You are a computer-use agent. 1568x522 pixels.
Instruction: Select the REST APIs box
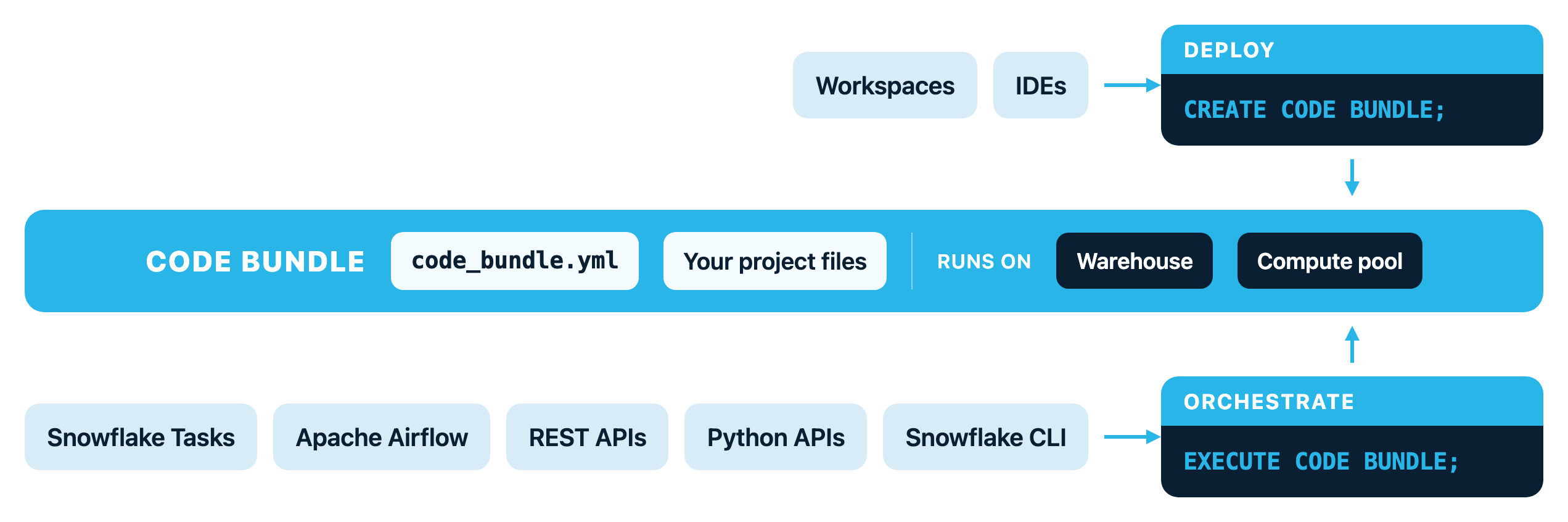587,437
